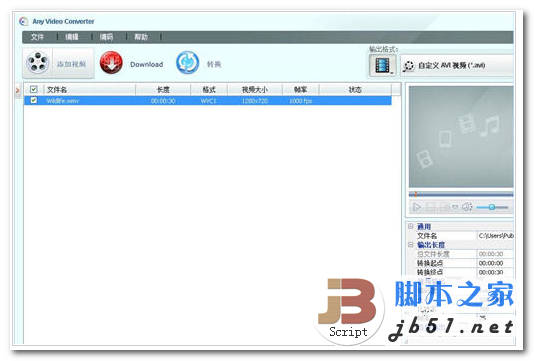Click the 转换起点 value 00:00:00

[x=491, y=263]
